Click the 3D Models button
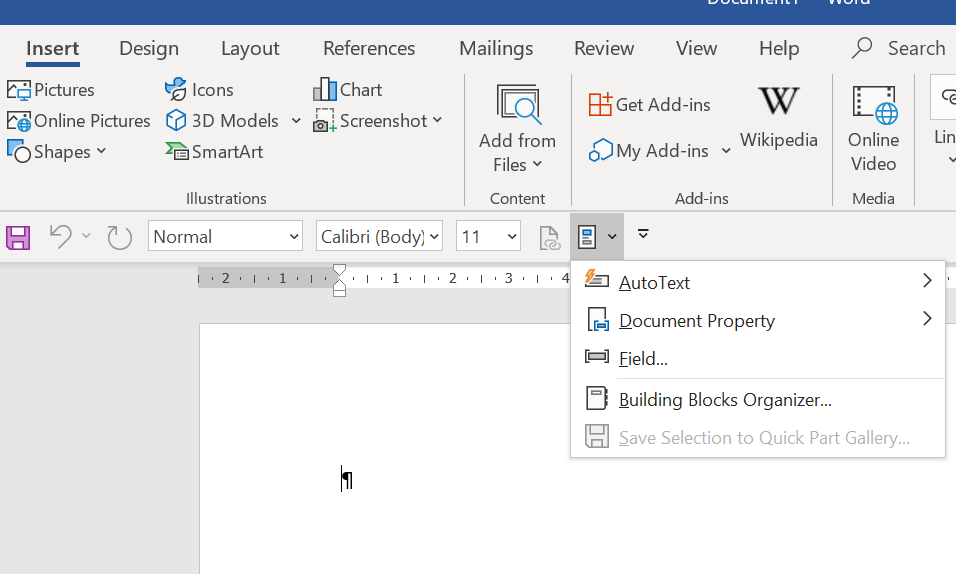Image resolution: width=956 pixels, height=574 pixels. coord(222,121)
